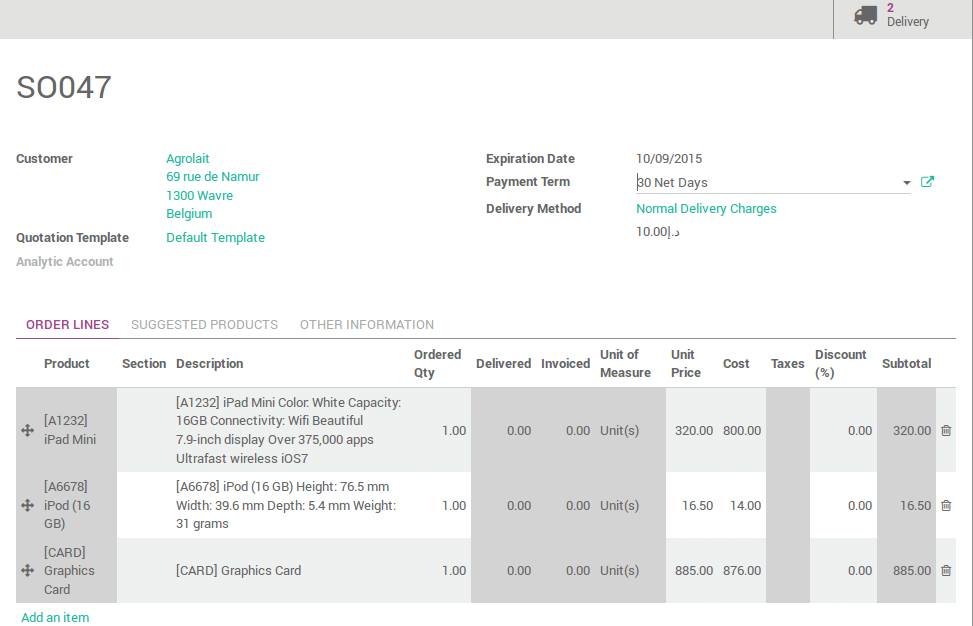Delete the iPad Mini order line via trash icon
Screen dimensions: 973x626
945,430
